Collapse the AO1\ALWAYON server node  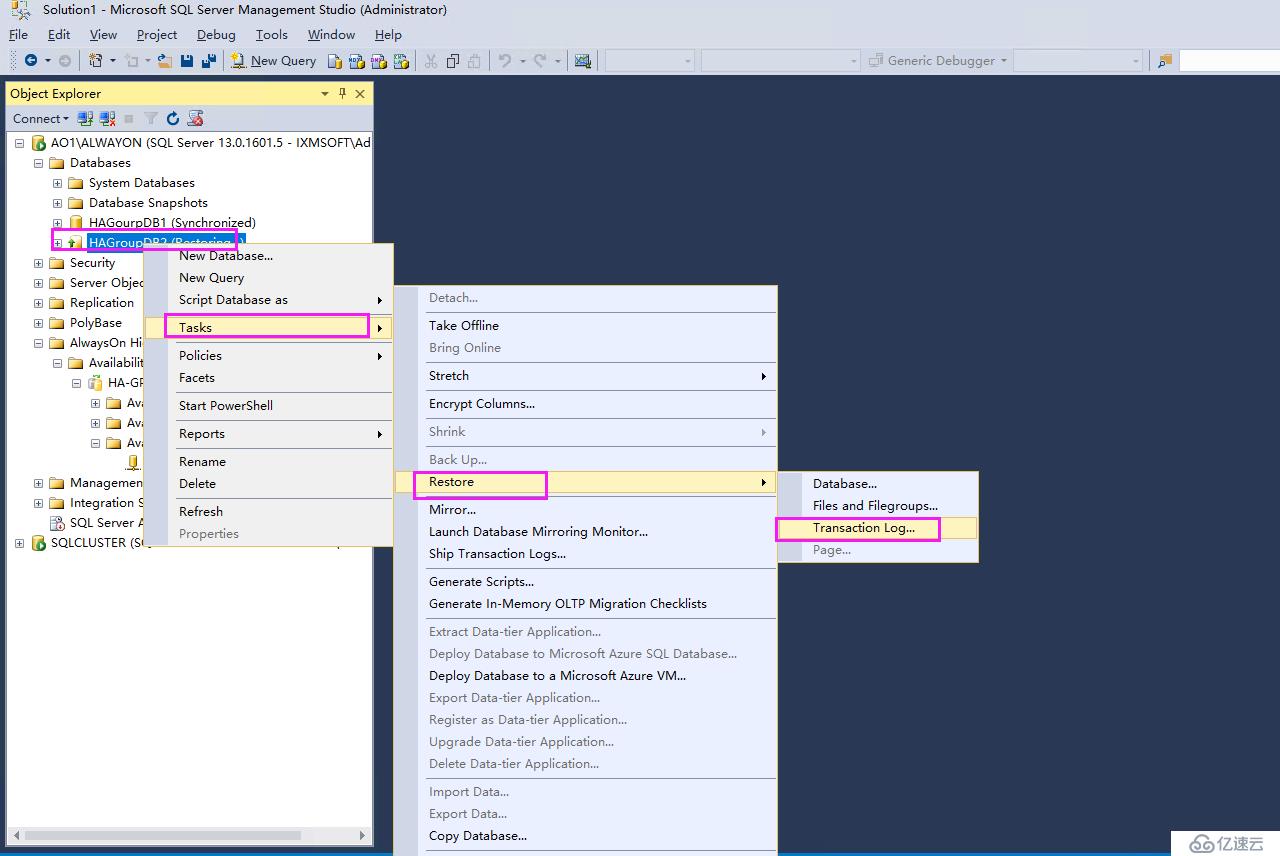(x=19, y=143)
